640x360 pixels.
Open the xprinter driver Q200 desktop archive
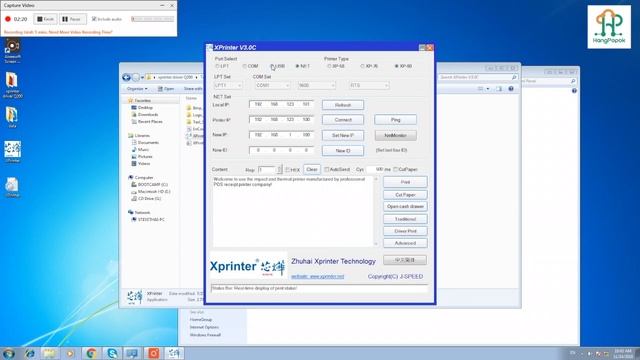click(x=13, y=85)
